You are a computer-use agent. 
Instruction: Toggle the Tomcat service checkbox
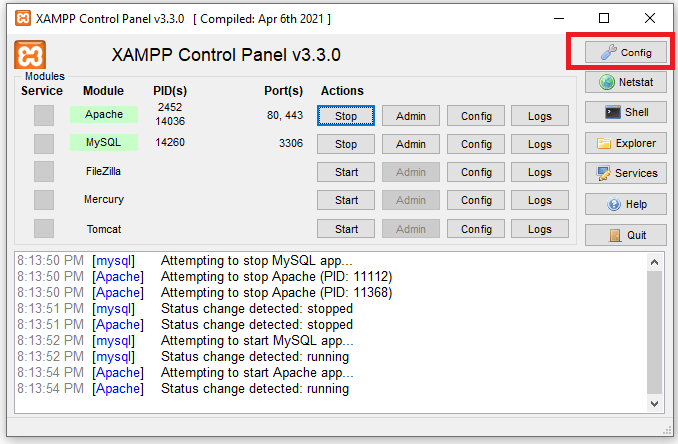click(44, 228)
